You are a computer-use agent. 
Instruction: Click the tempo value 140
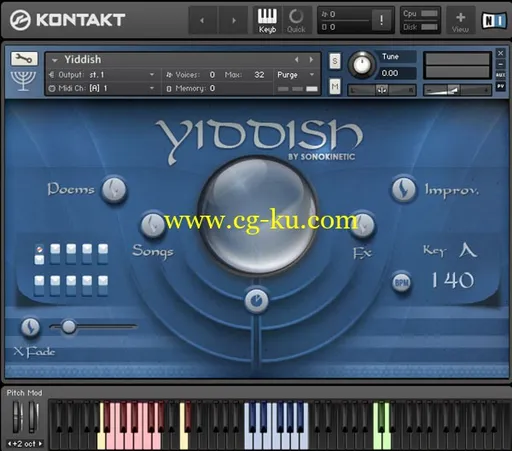pyautogui.click(x=453, y=280)
